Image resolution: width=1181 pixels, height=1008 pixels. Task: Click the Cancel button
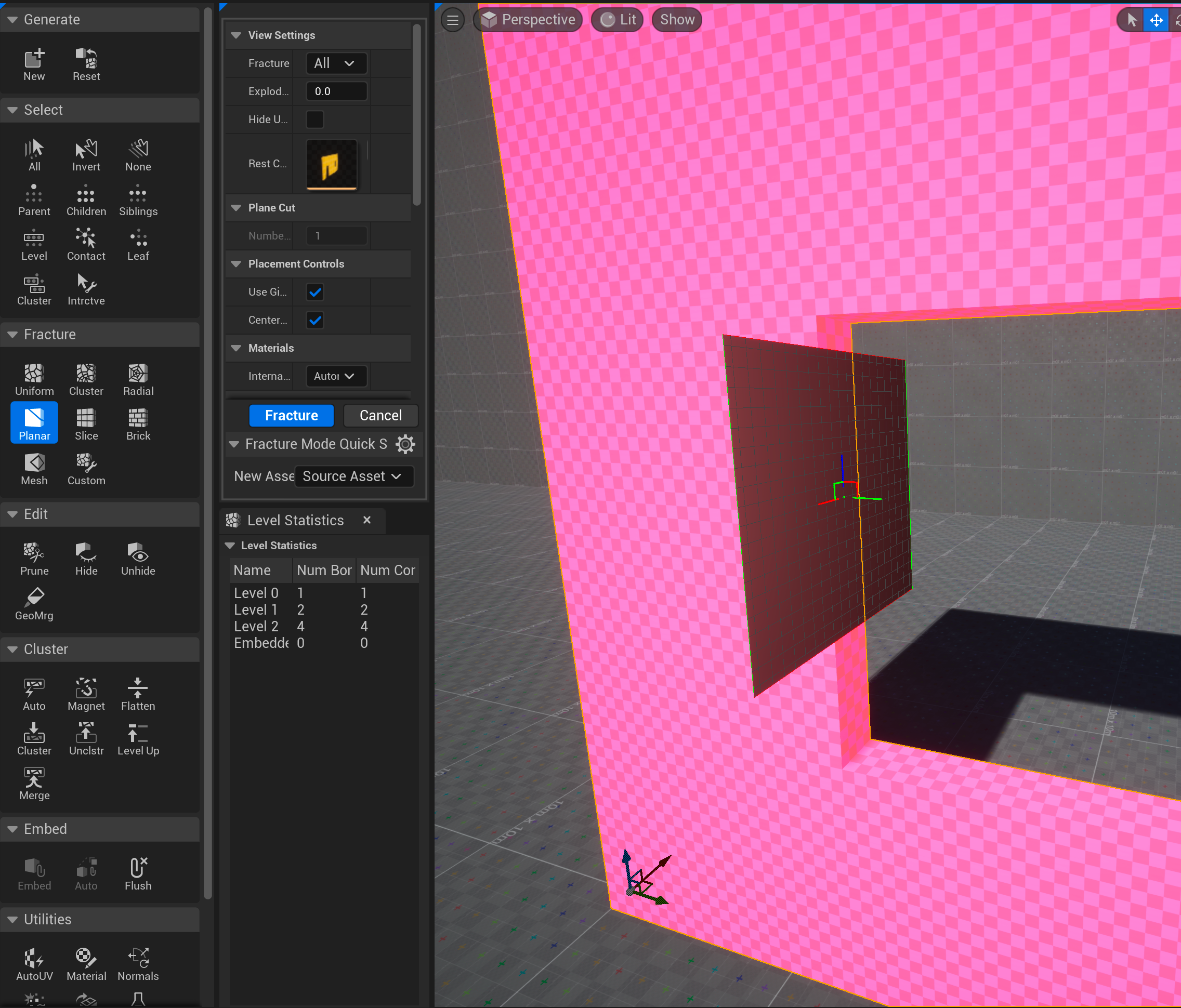(x=380, y=415)
